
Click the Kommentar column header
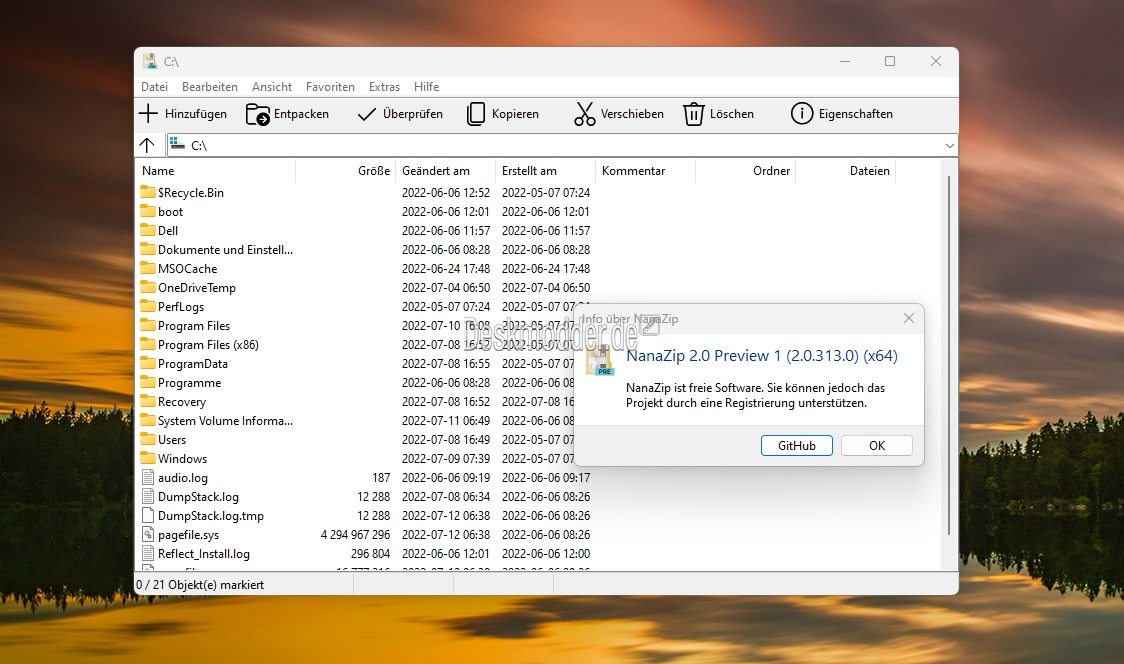[x=645, y=171]
